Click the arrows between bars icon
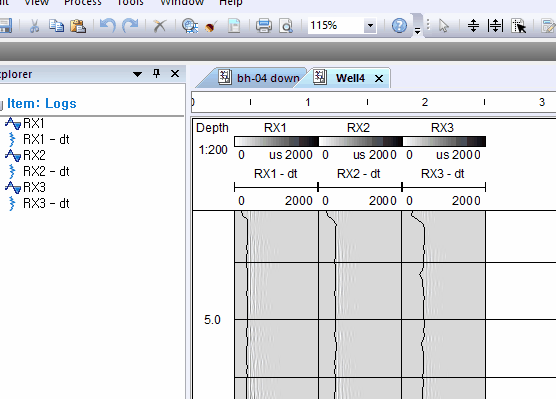556x399 pixels. [495, 26]
